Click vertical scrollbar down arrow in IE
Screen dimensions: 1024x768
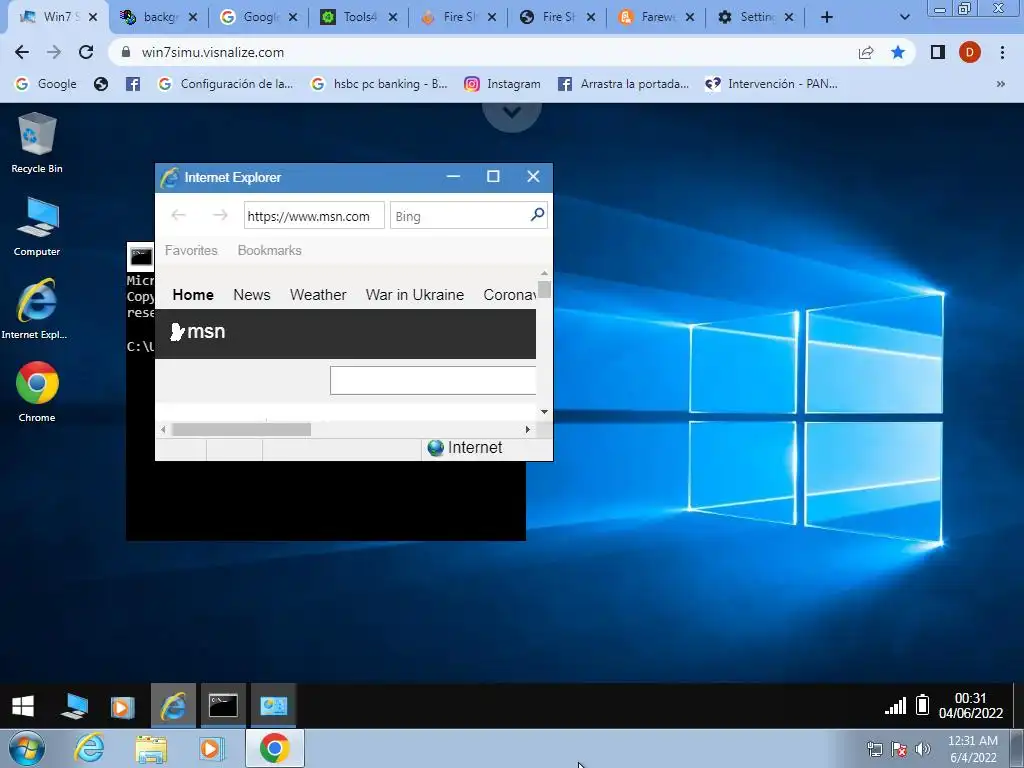544,412
